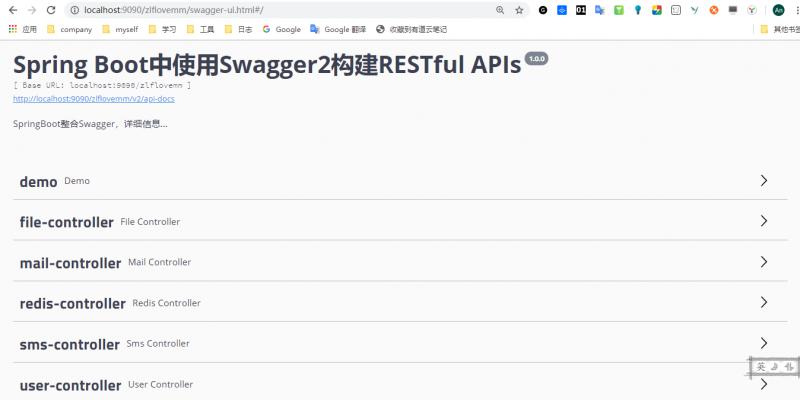This screenshot has height=400, width=800.
Task: Open the v2/api-docs link
Action: 94,99
